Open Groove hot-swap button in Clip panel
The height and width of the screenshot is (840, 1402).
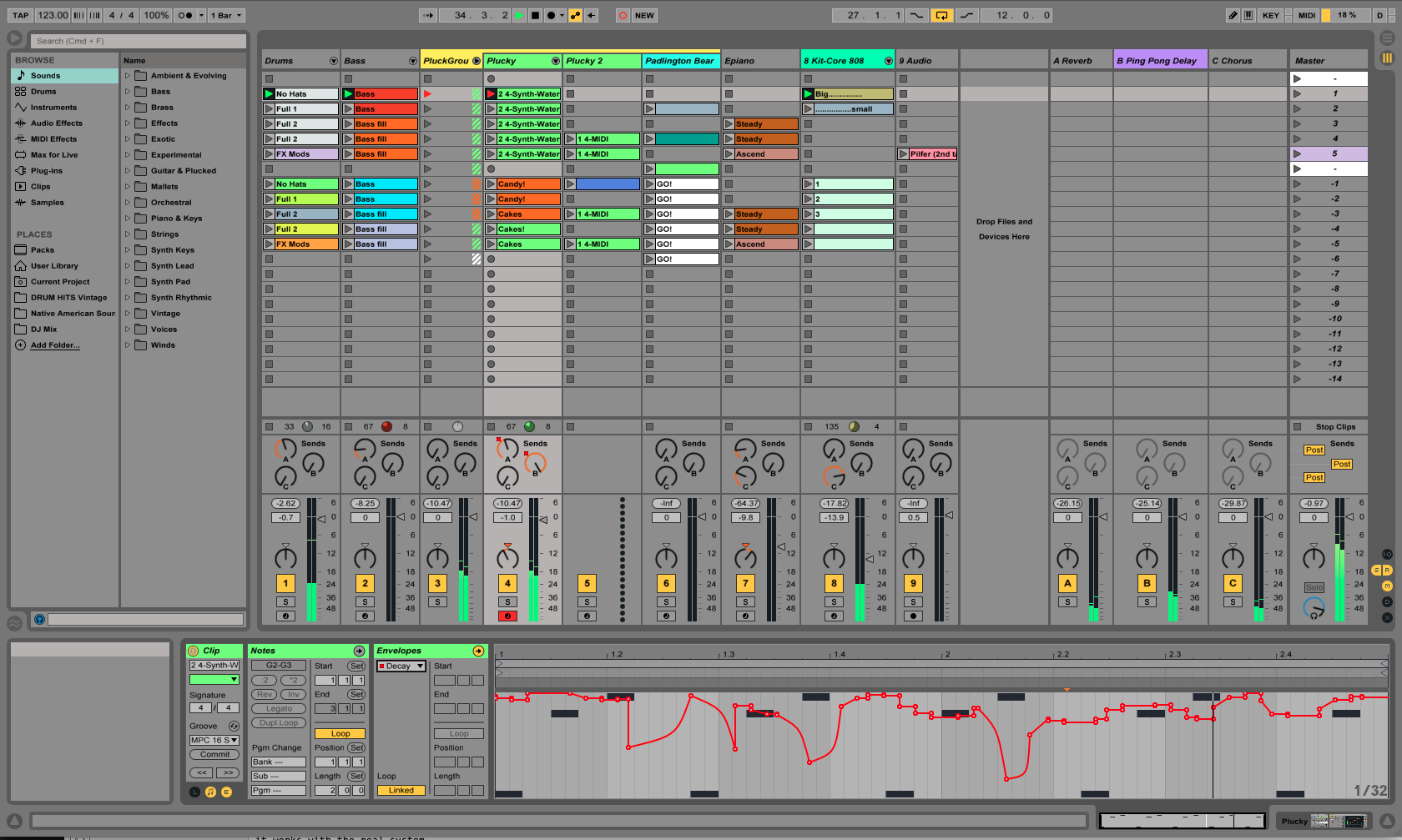coord(234,726)
